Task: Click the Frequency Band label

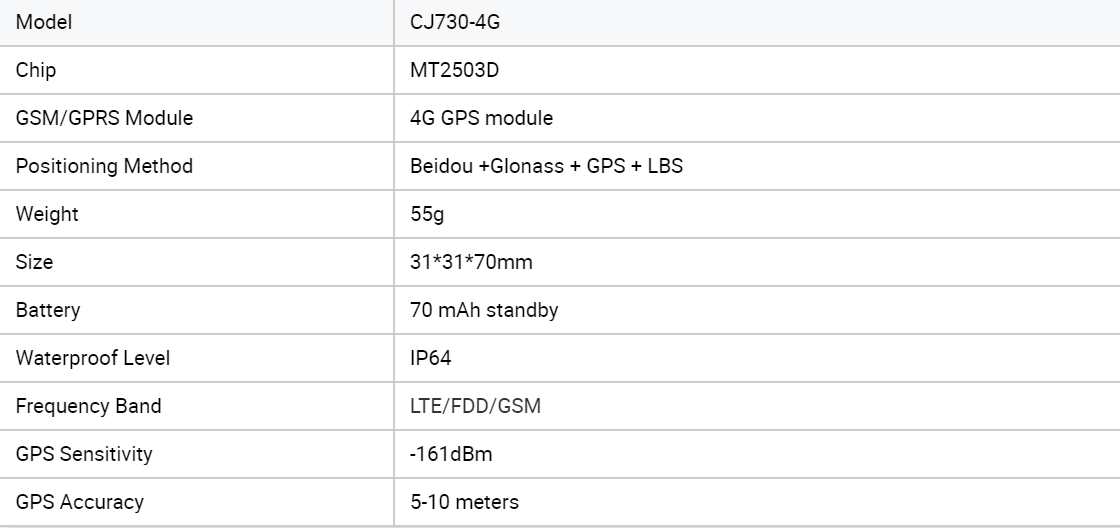Action: coord(88,406)
